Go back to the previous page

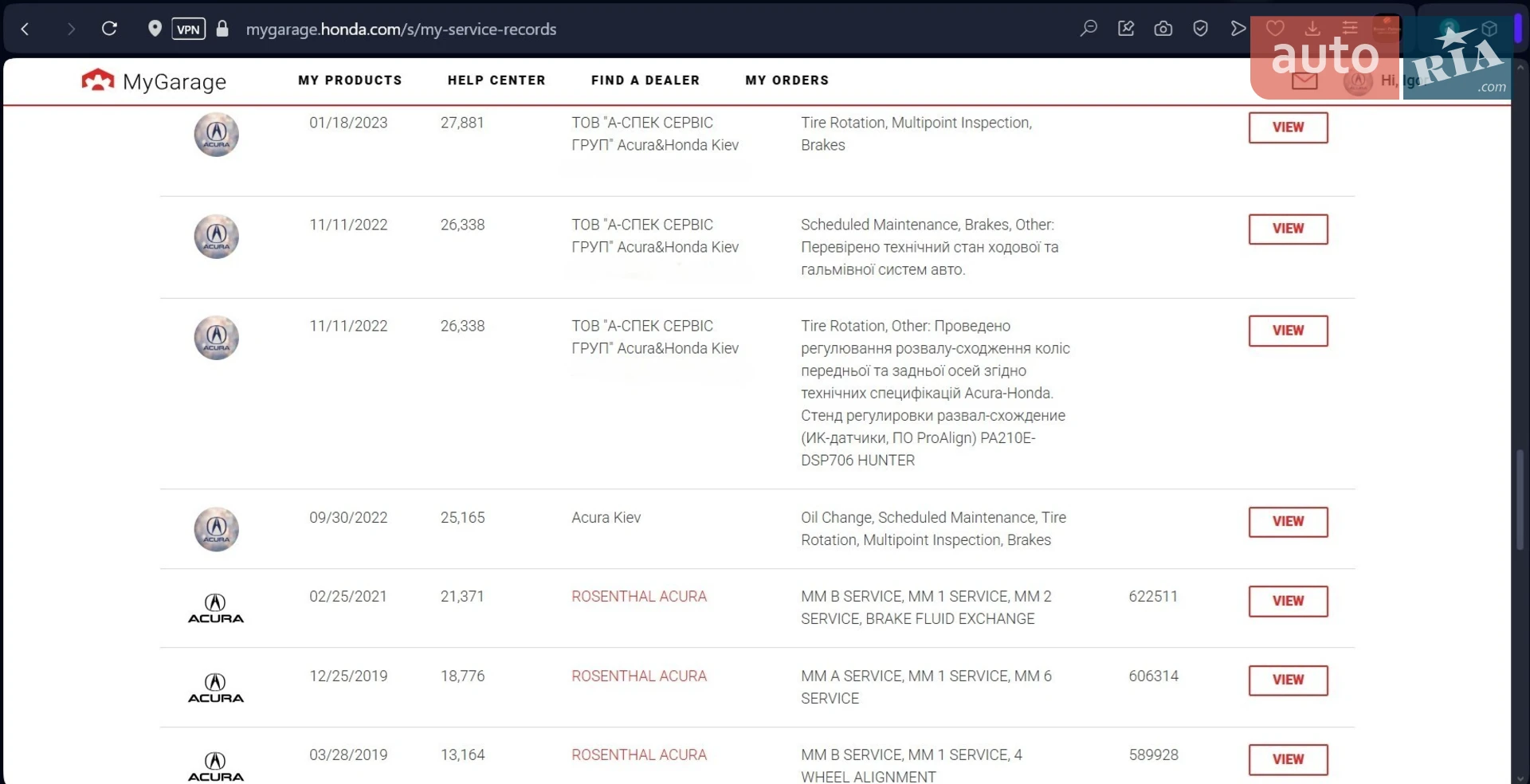(x=25, y=29)
